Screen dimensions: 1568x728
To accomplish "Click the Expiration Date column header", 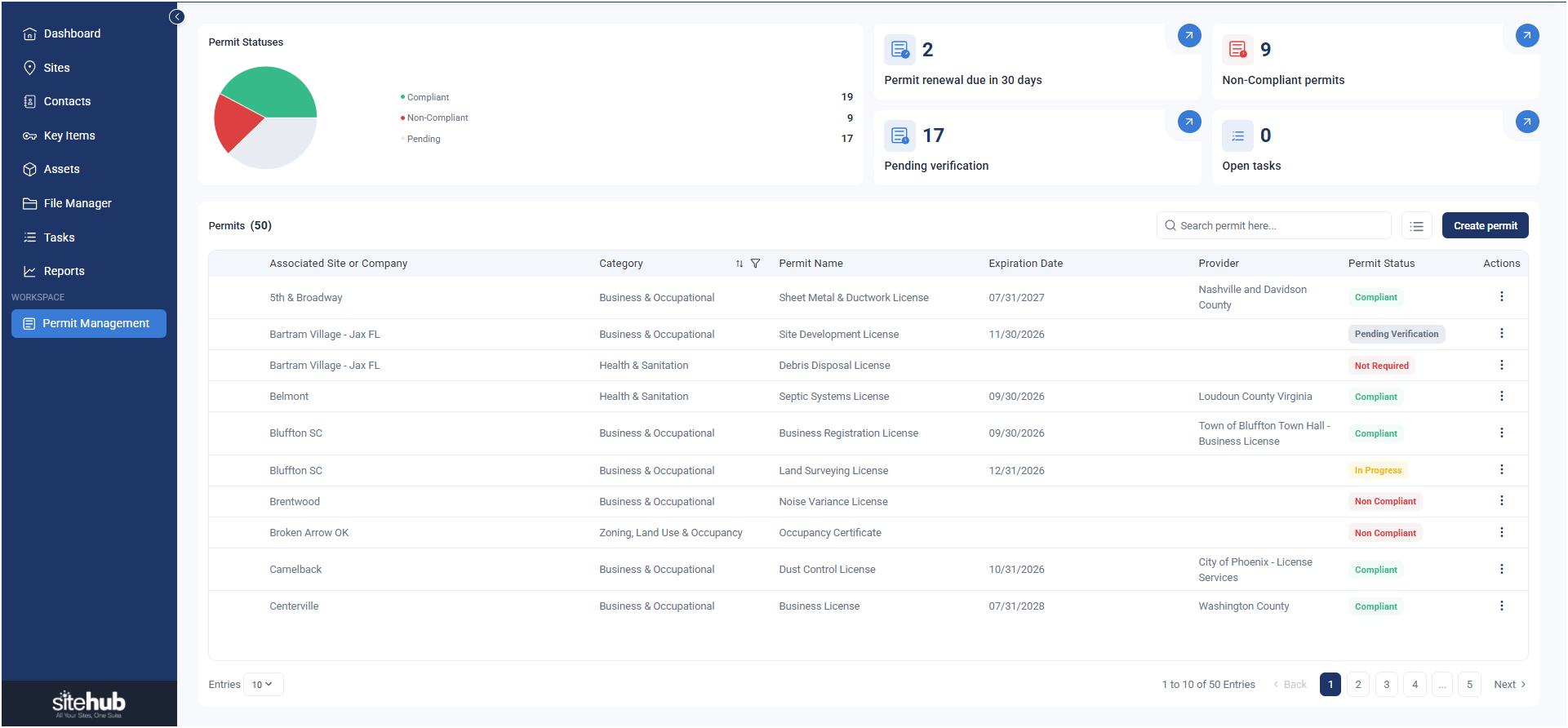I will pos(1025,264).
